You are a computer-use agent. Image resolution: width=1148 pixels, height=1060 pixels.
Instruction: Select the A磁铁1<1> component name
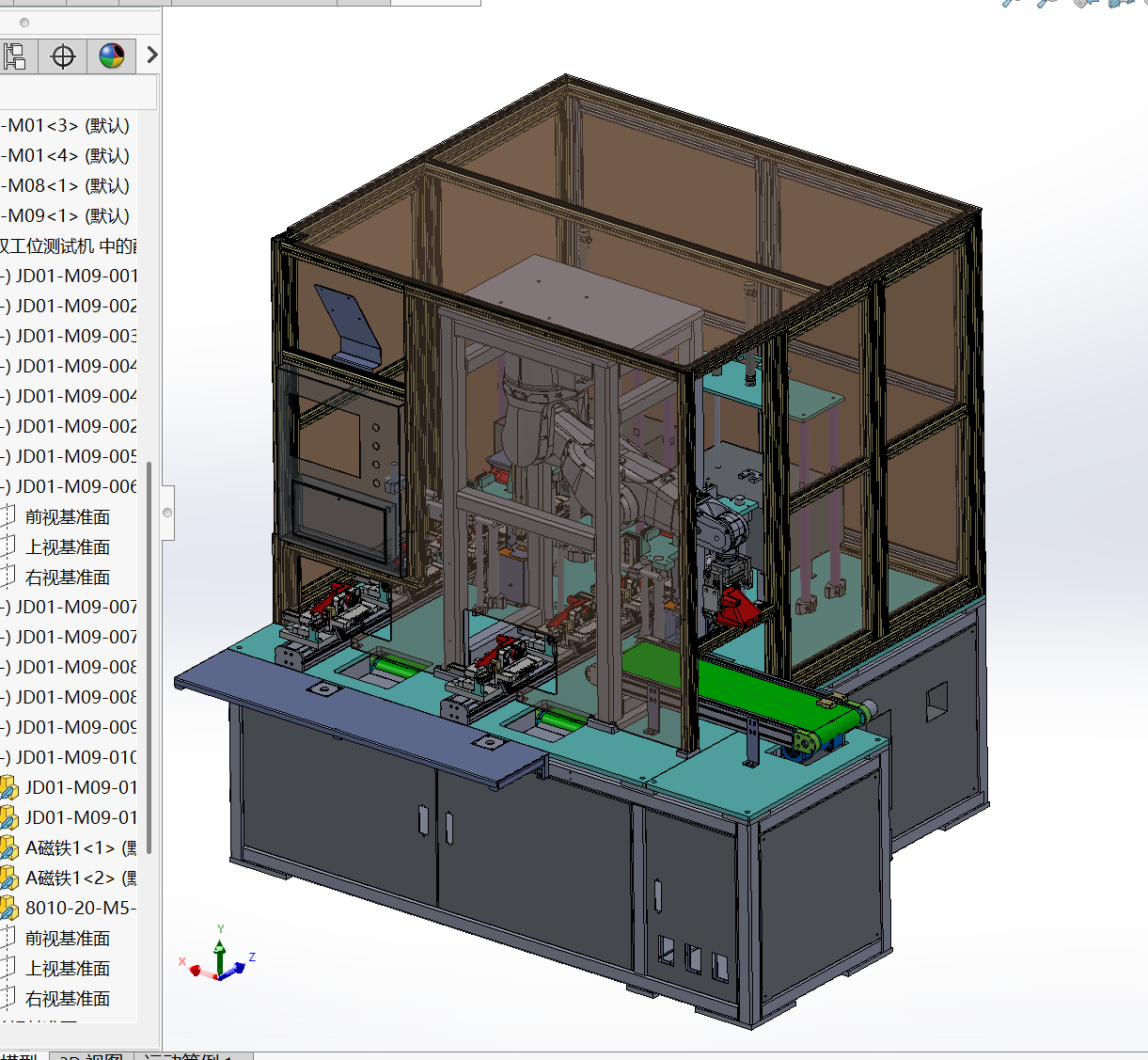(81, 848)
